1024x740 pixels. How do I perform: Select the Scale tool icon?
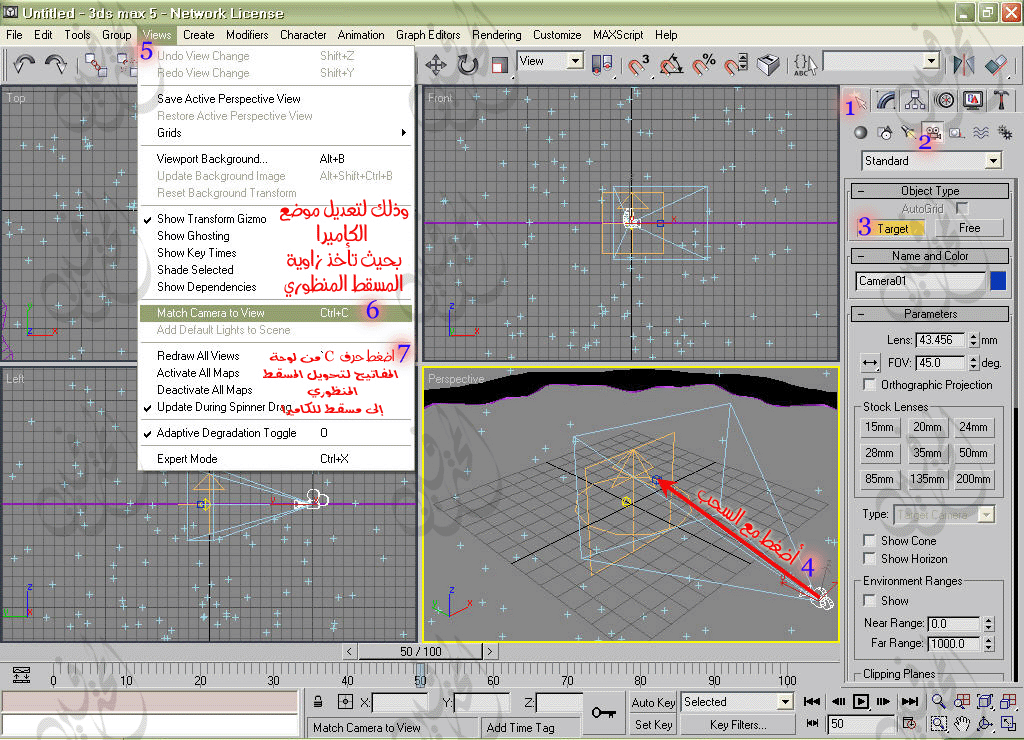[500, 65]
